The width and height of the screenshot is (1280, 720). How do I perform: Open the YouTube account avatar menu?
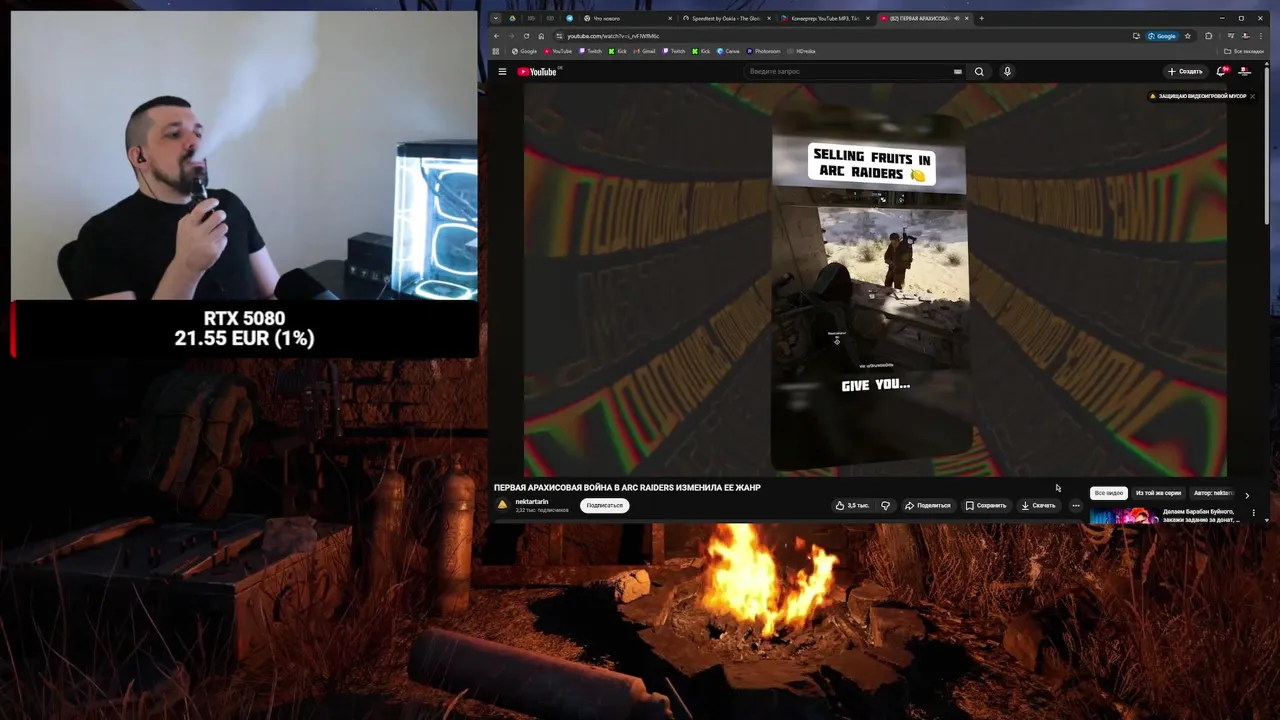tap(1245, 72)
